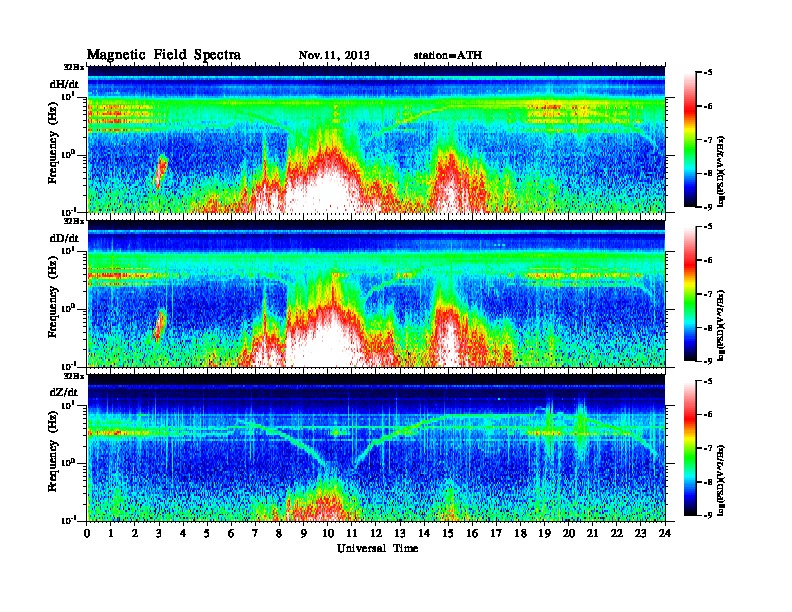Screen dimensions: 792x612
Task: Click the x-axis tick label "2"
Action: point(135,533)
